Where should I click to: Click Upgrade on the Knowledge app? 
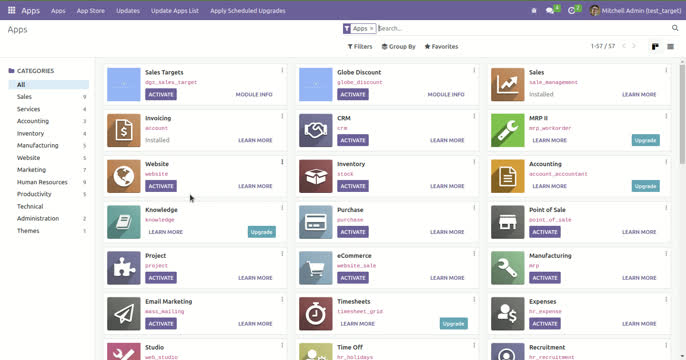(x=262, y=232)
